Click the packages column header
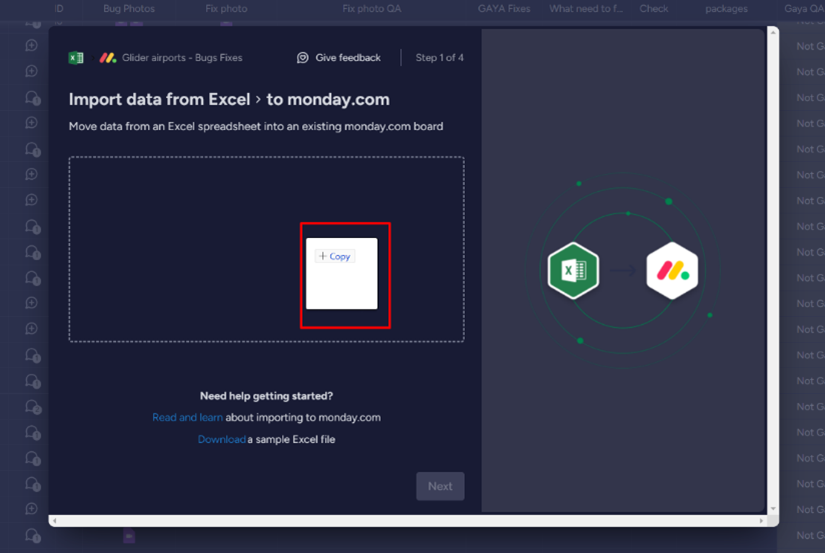Image resolution: width=825 pixels, height=553 pixels. click(x=726, y=9)
